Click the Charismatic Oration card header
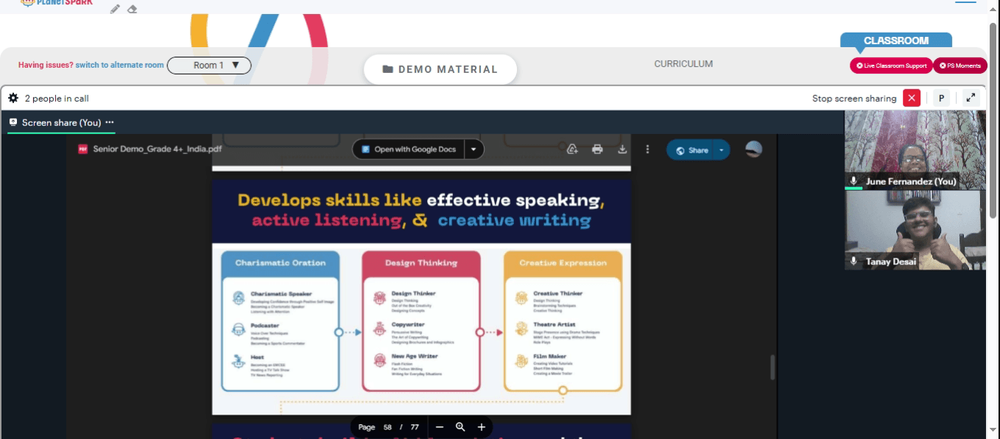 click(280, 263)
